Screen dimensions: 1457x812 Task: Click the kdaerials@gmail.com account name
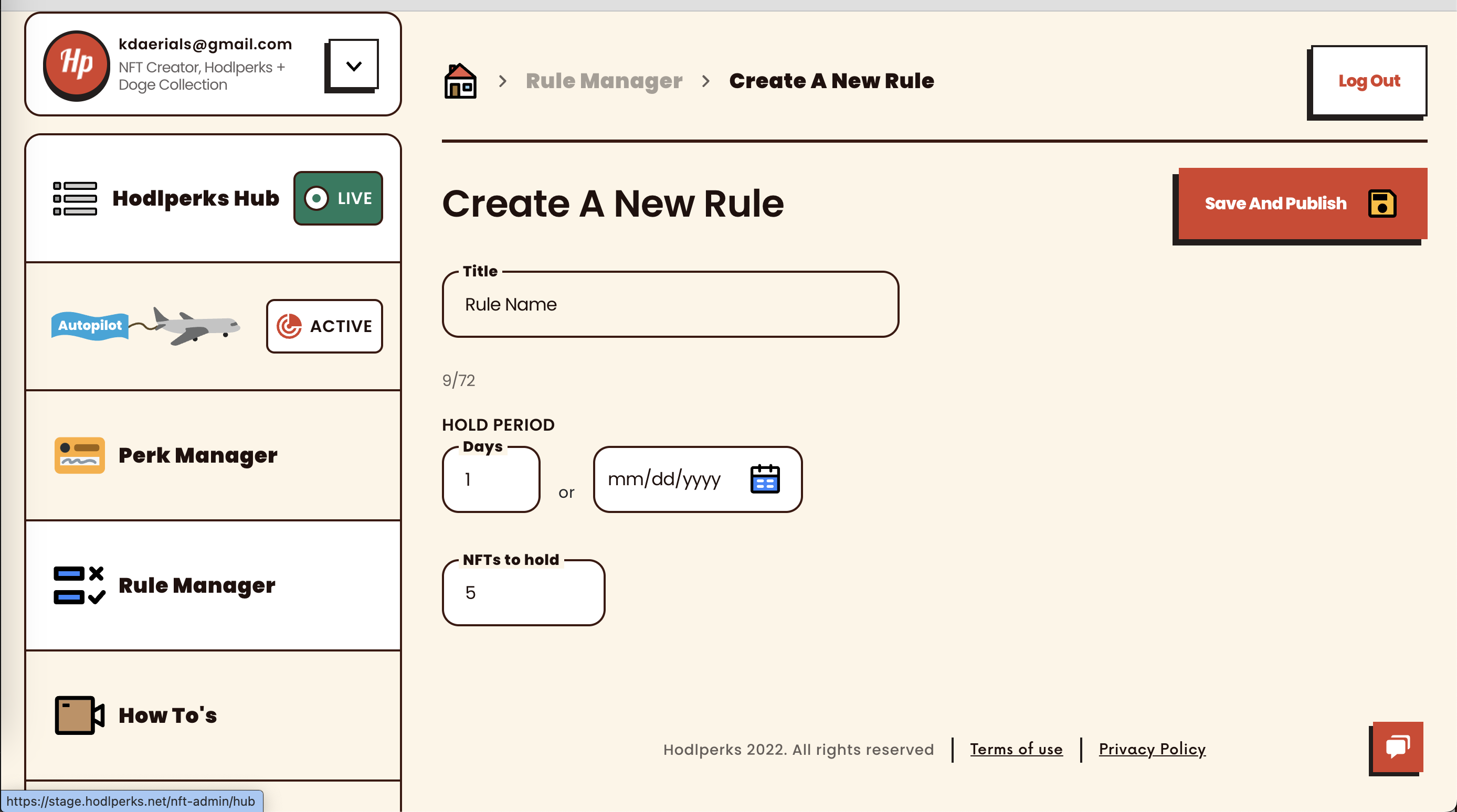tap(205, 44)
